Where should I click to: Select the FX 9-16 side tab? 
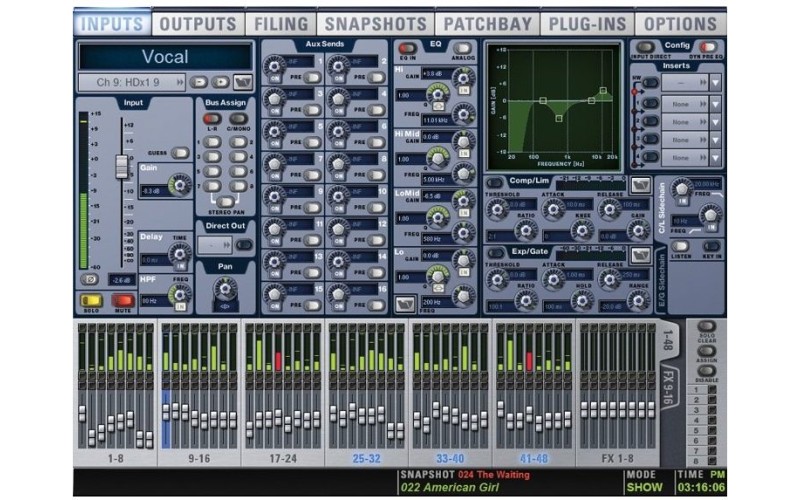coord(668,389)
